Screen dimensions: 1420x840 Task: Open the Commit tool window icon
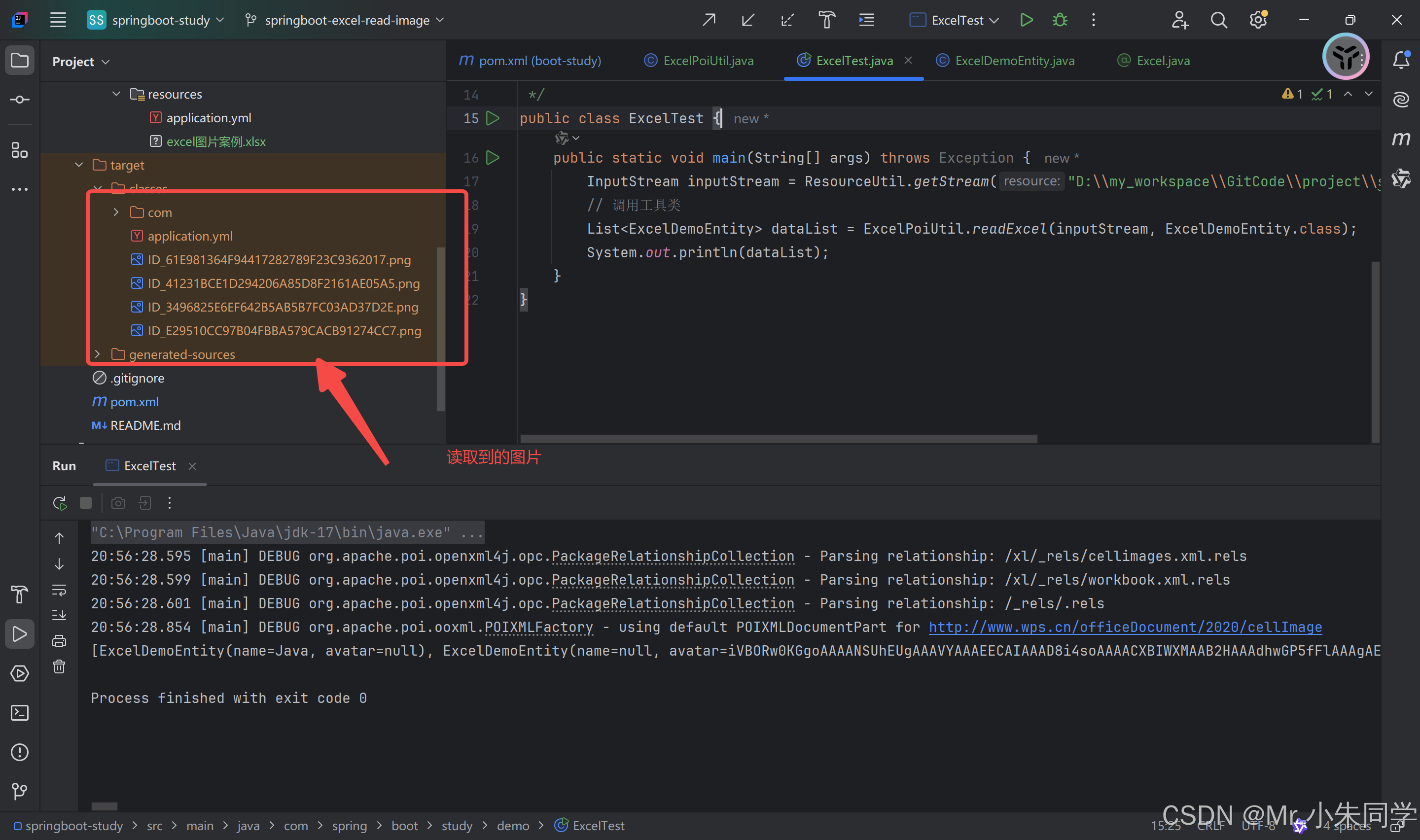[x=20, y=100]
